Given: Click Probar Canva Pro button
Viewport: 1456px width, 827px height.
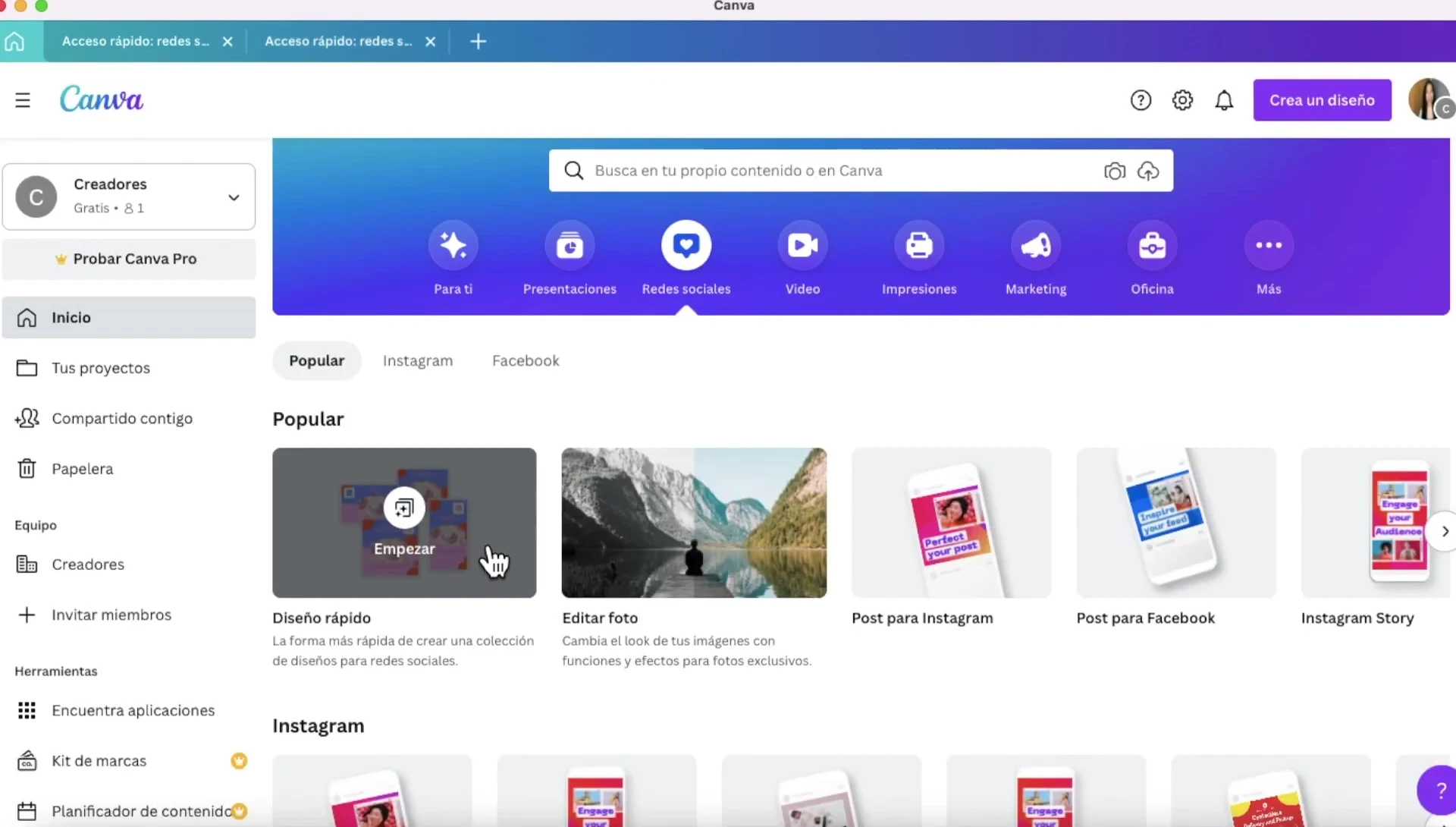Looking at the screenshot, I should [x=129, y=259].
